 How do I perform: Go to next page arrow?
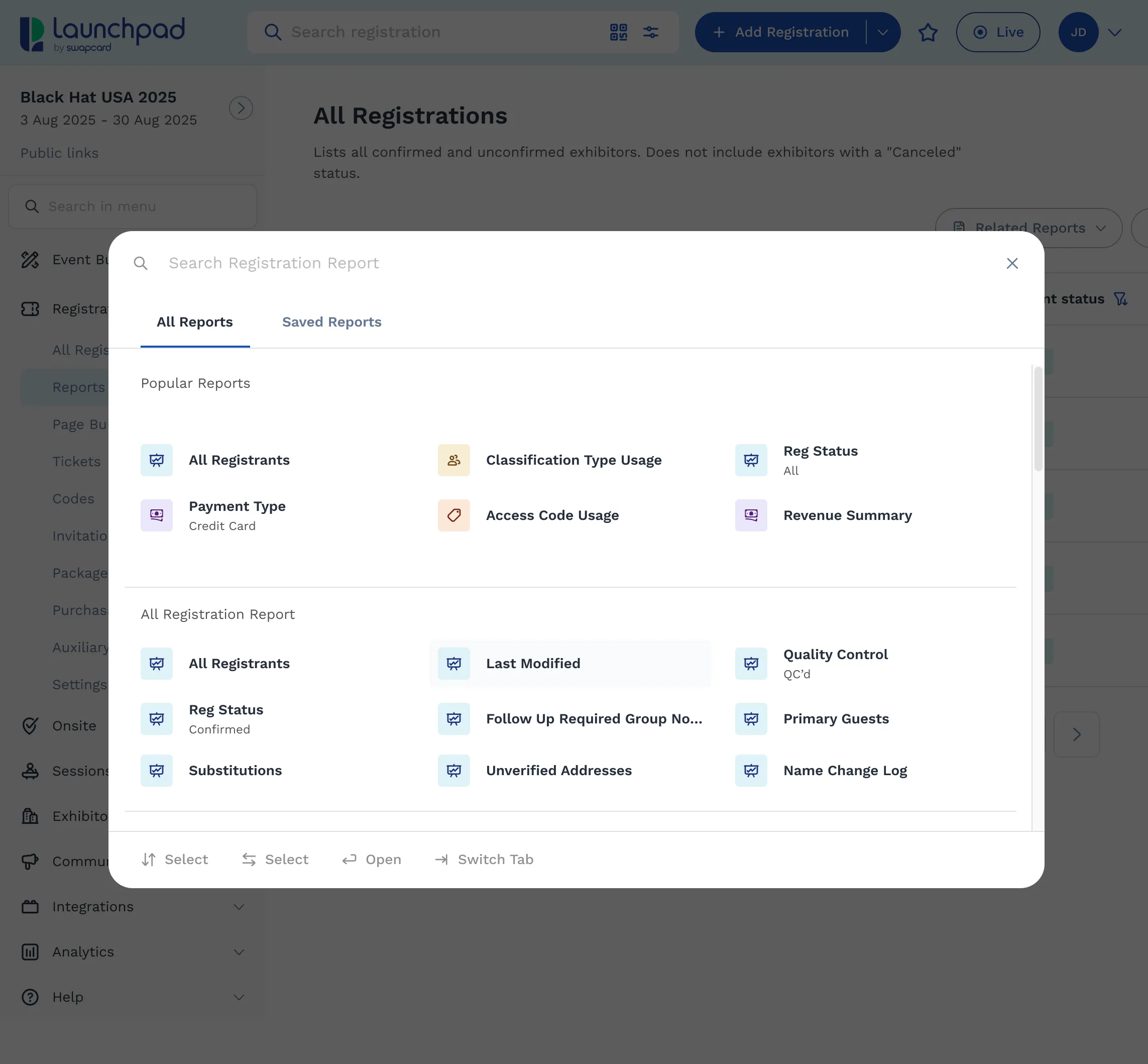(x=1076, y=734)
